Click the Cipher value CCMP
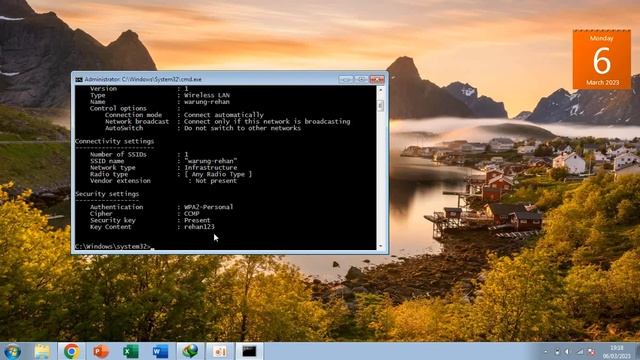This screenshot has height=360, width=640. [192, 213]
